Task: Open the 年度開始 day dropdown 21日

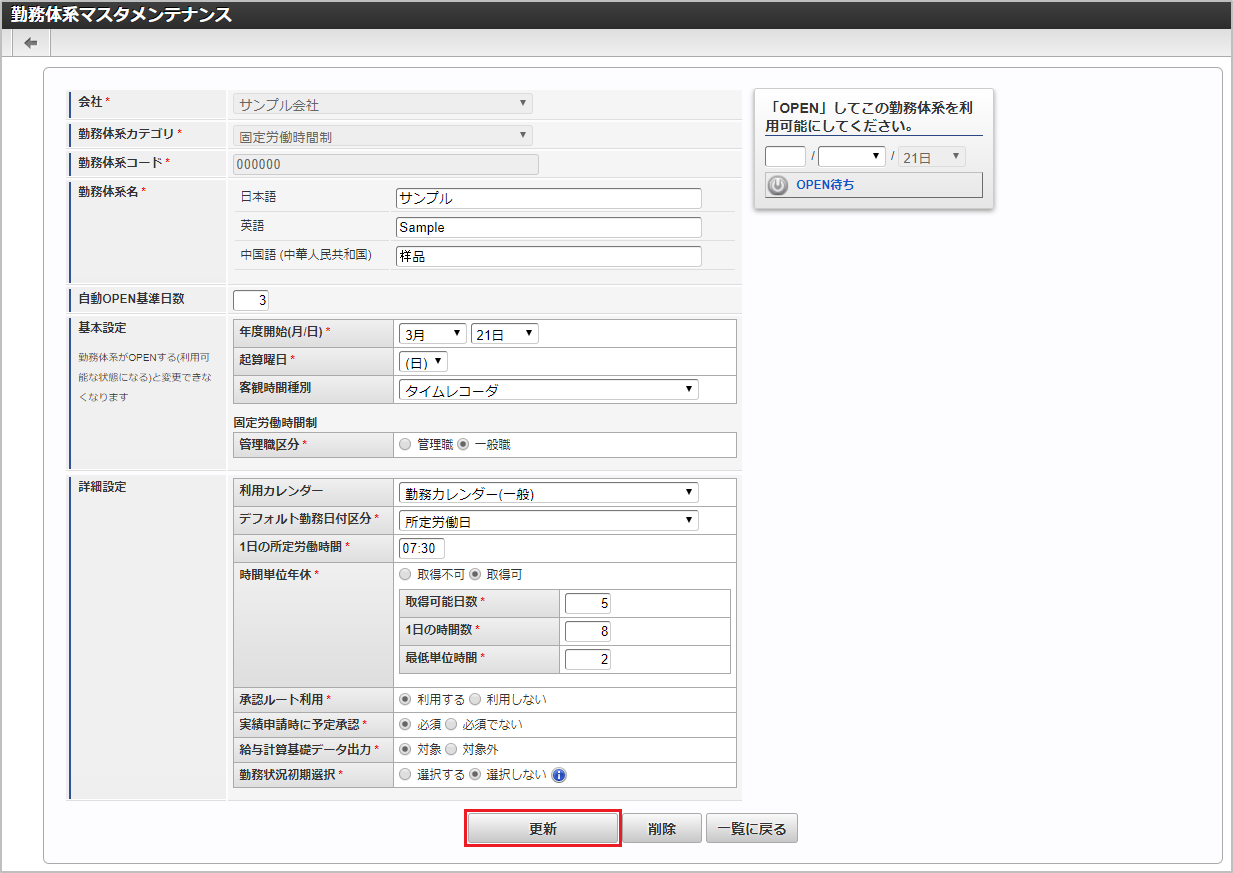Action: [505, 334]
